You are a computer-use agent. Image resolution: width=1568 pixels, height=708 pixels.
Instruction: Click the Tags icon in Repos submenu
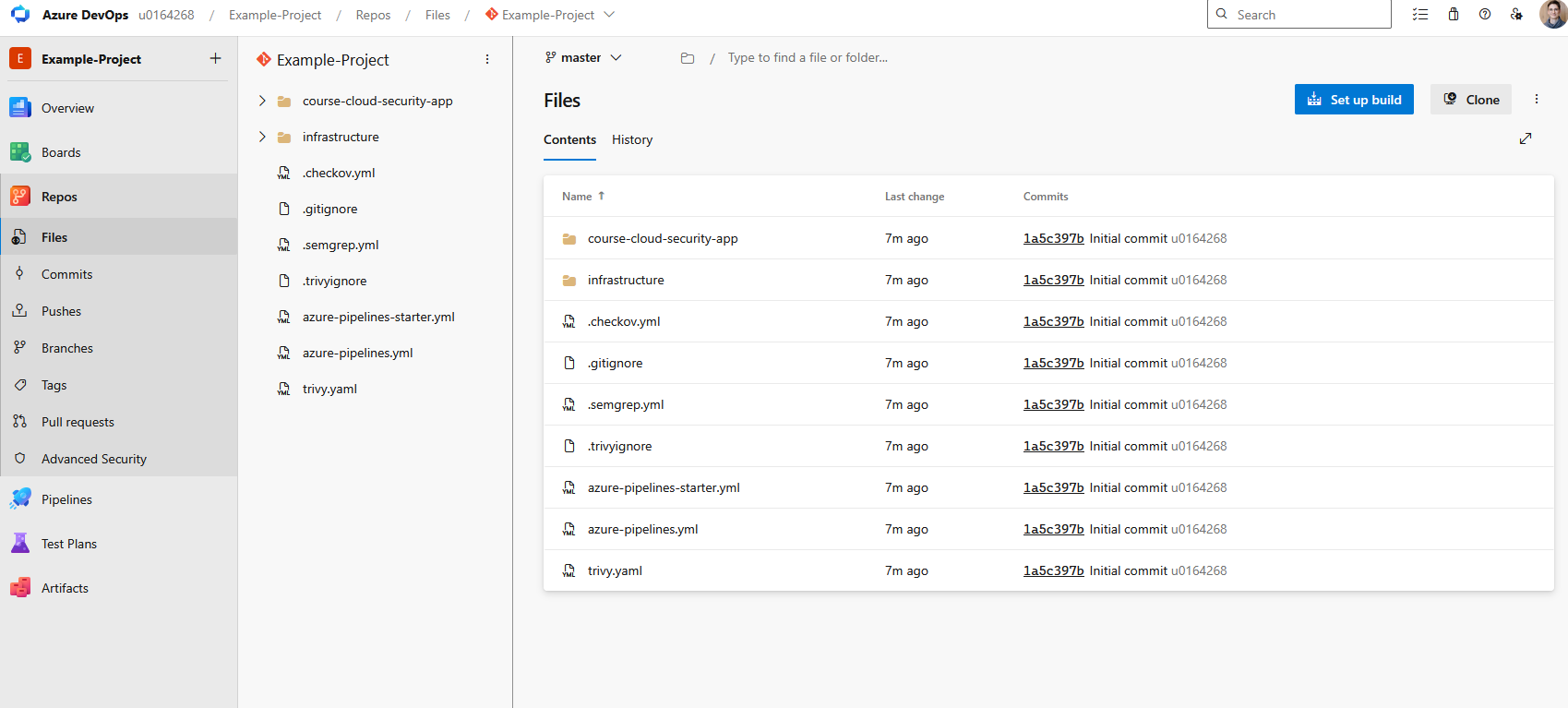click(19, 385)
